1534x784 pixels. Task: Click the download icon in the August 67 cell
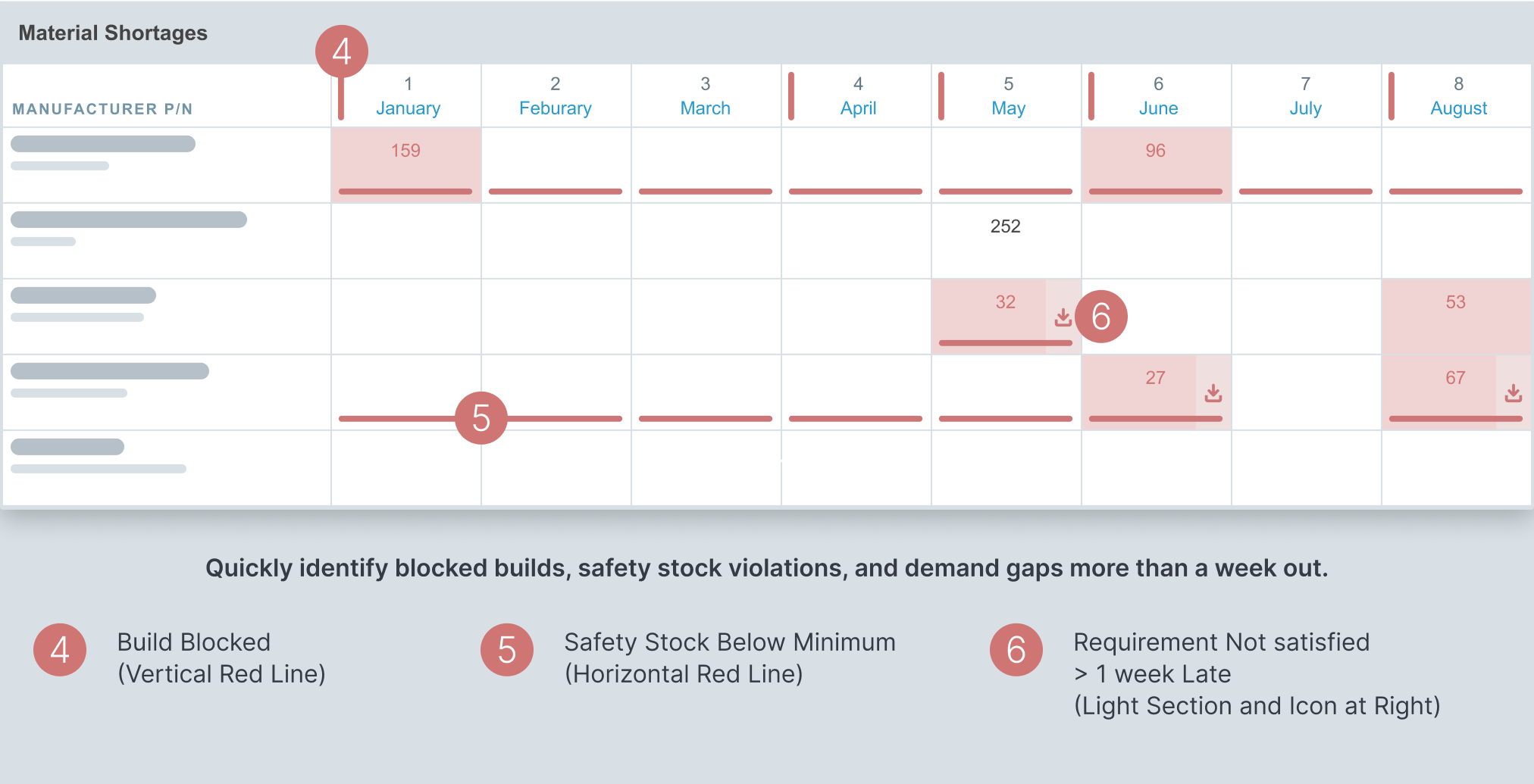point(1513,392)
